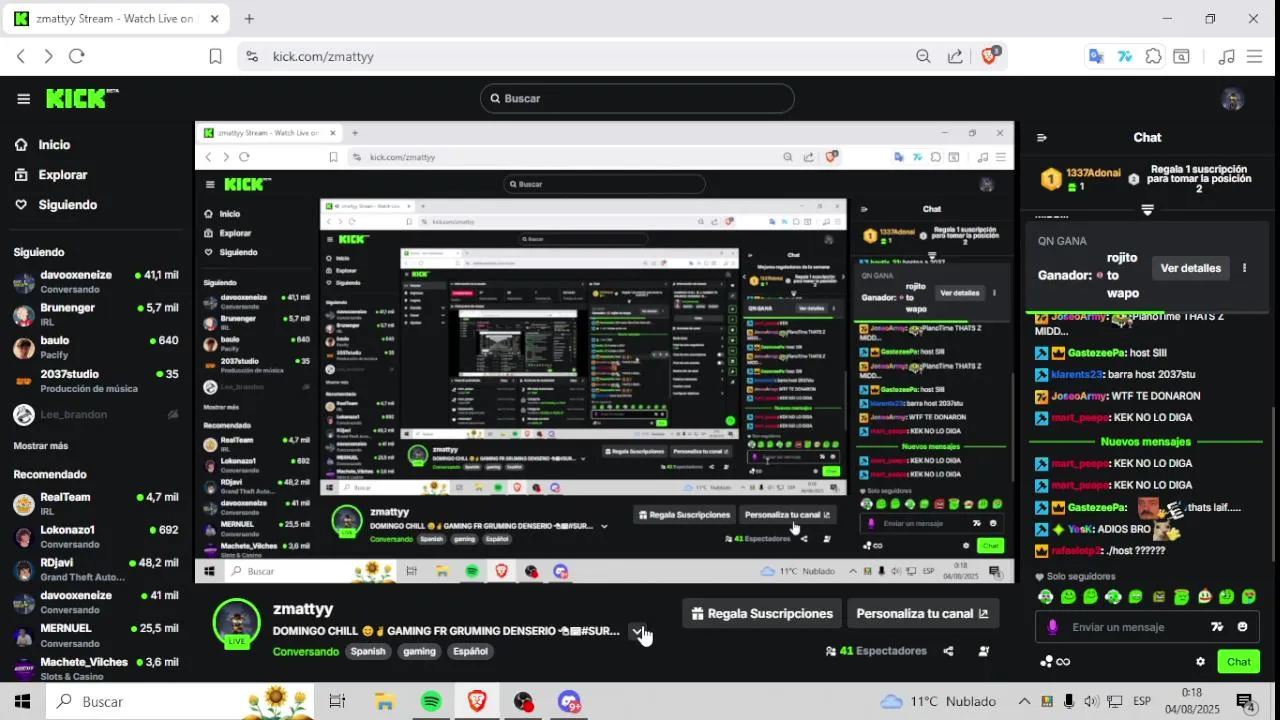This screenshot has height=720, width=1280.
Task: Switch to the zmattyy Stream browser tab
Action: pos(115,19)
